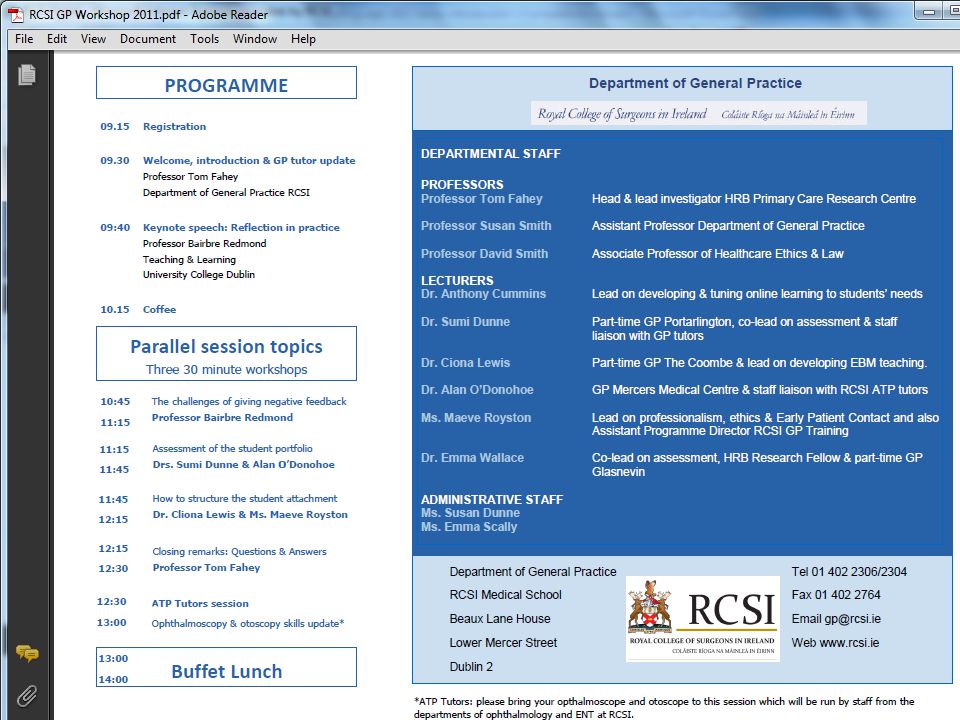Open the Attachments paperclip panel icon
This screenshot has height=720, width=960.
(26, 696)
